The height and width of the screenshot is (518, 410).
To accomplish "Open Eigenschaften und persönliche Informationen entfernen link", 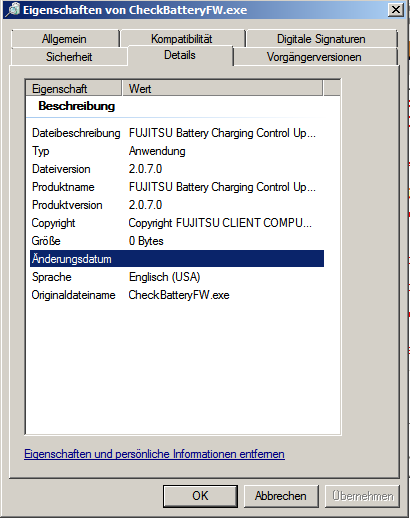I will [154, 454].
